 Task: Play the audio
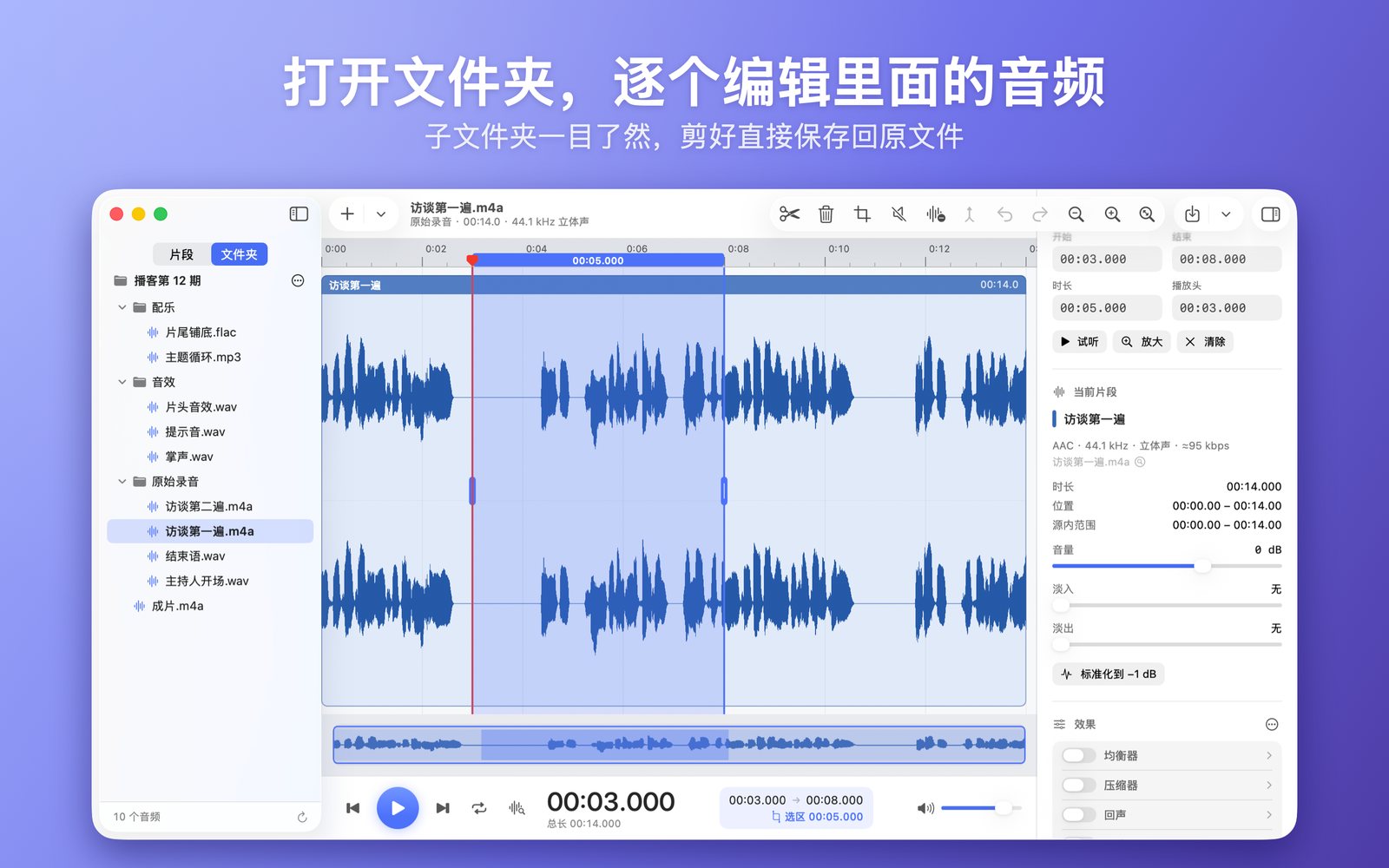tap(398, 808)
